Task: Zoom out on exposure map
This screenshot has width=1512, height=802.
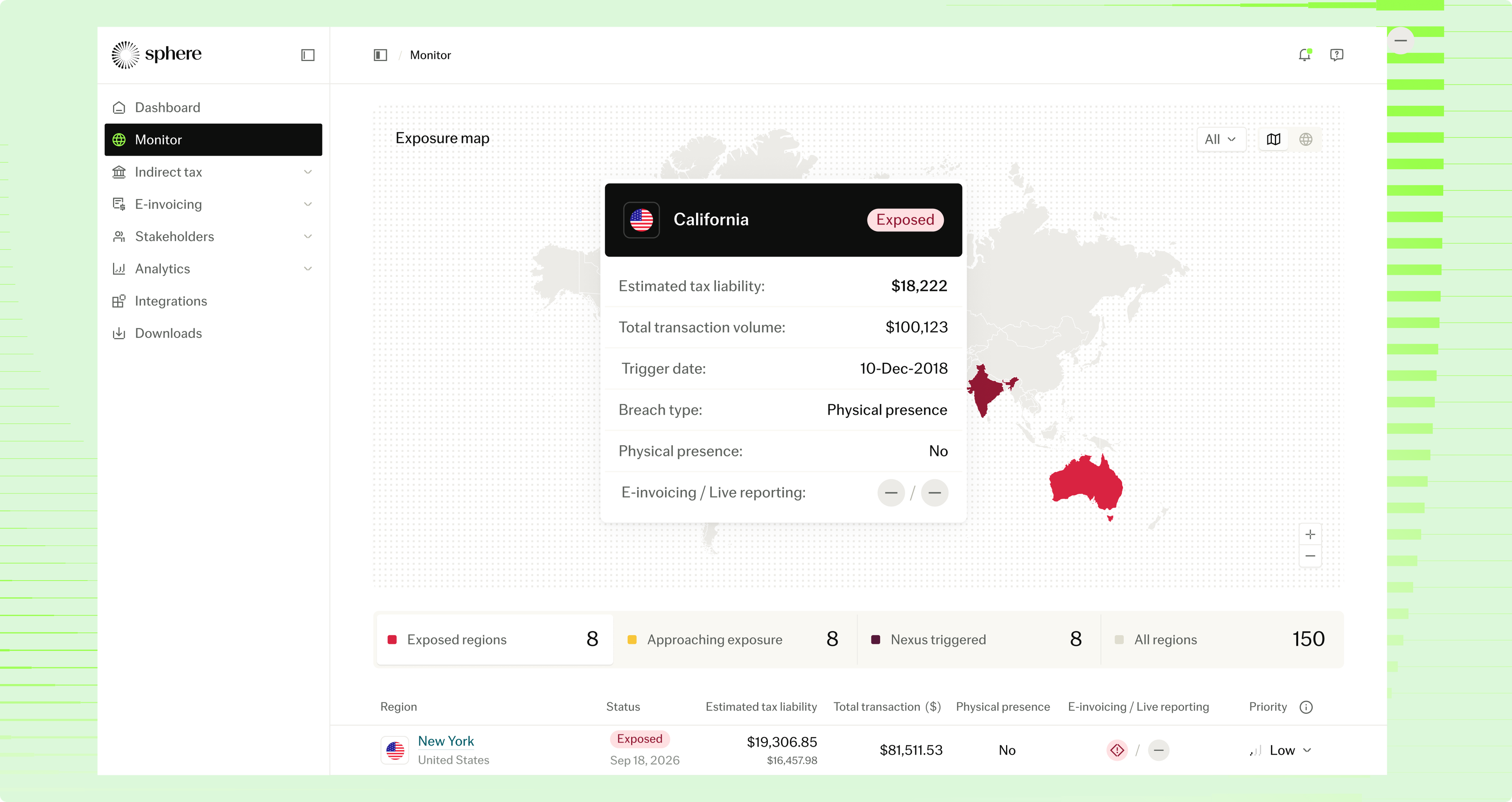Action: click(x=1310, y=556)
